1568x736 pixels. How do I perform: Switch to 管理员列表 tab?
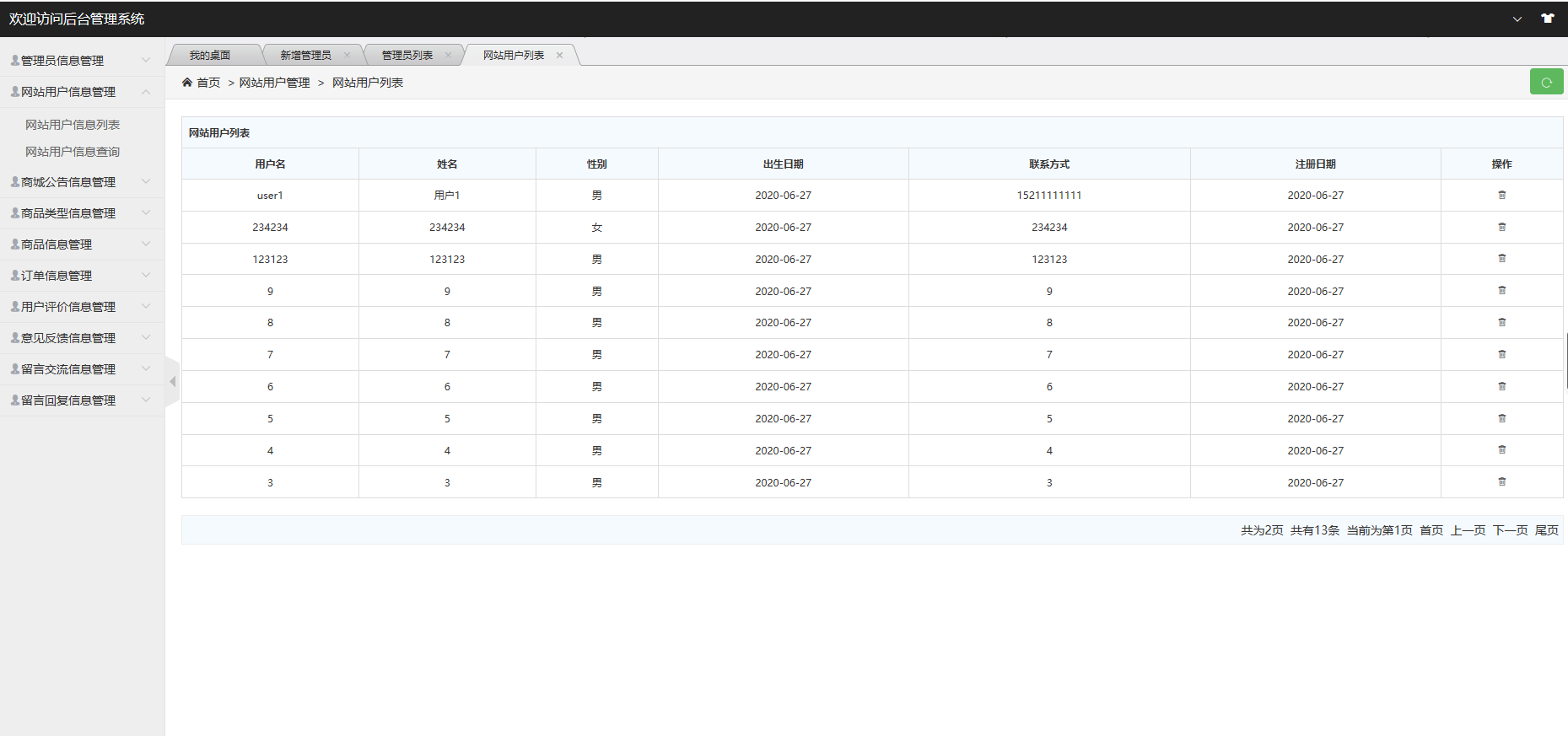tap(407, 56)
